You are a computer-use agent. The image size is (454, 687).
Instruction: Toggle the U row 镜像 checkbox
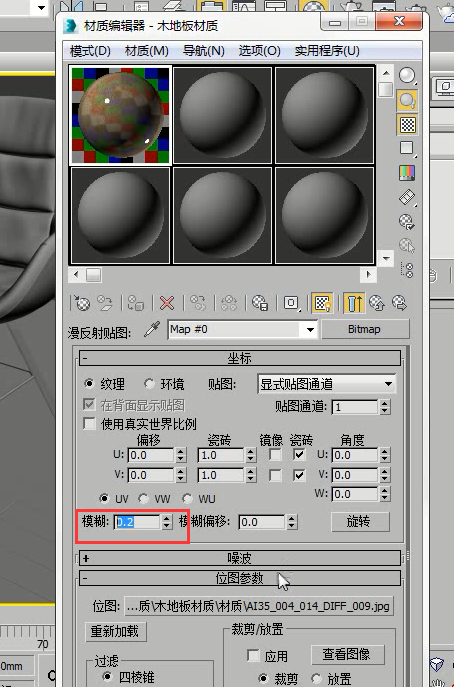pyautogui.click(x=275, y=455)
